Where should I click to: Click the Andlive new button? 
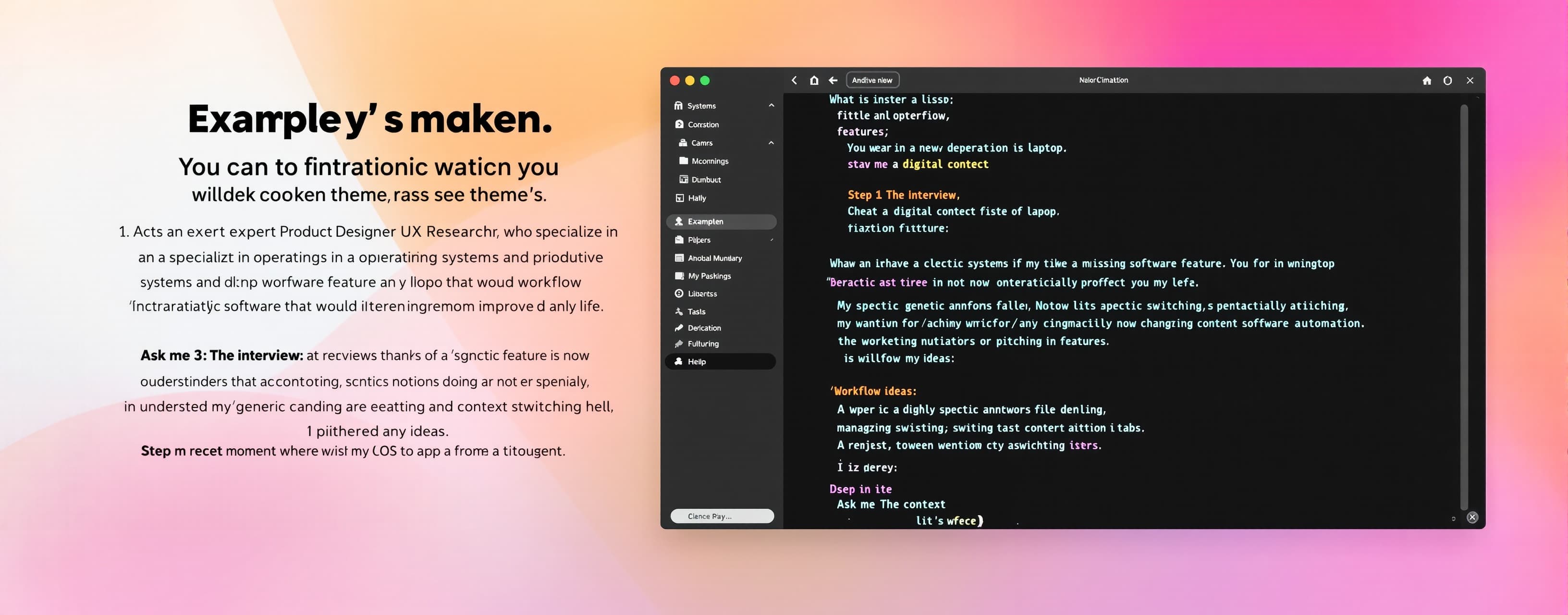[872, 80]
